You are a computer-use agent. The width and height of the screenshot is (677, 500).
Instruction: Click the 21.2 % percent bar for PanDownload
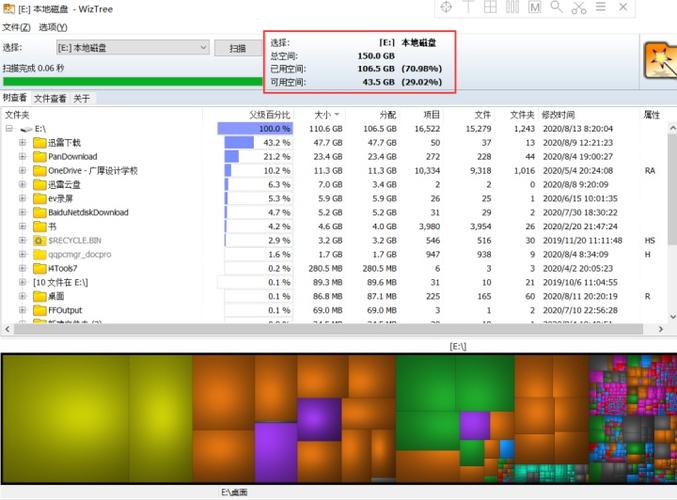[x=258, y=156]
